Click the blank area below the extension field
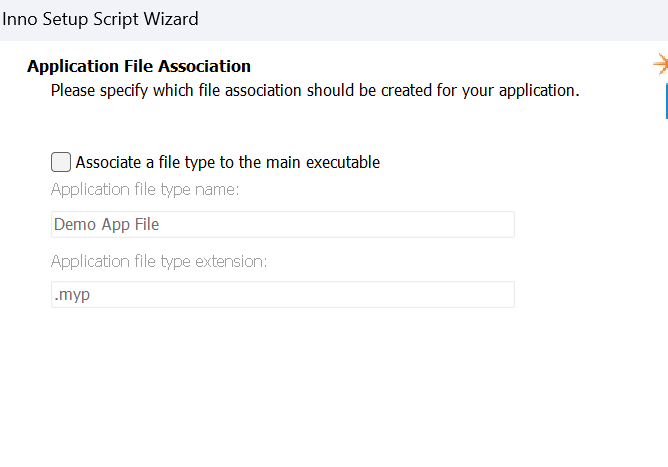This screenshot has width=668, height=467. pyautogui.click(x=283, y=383)
